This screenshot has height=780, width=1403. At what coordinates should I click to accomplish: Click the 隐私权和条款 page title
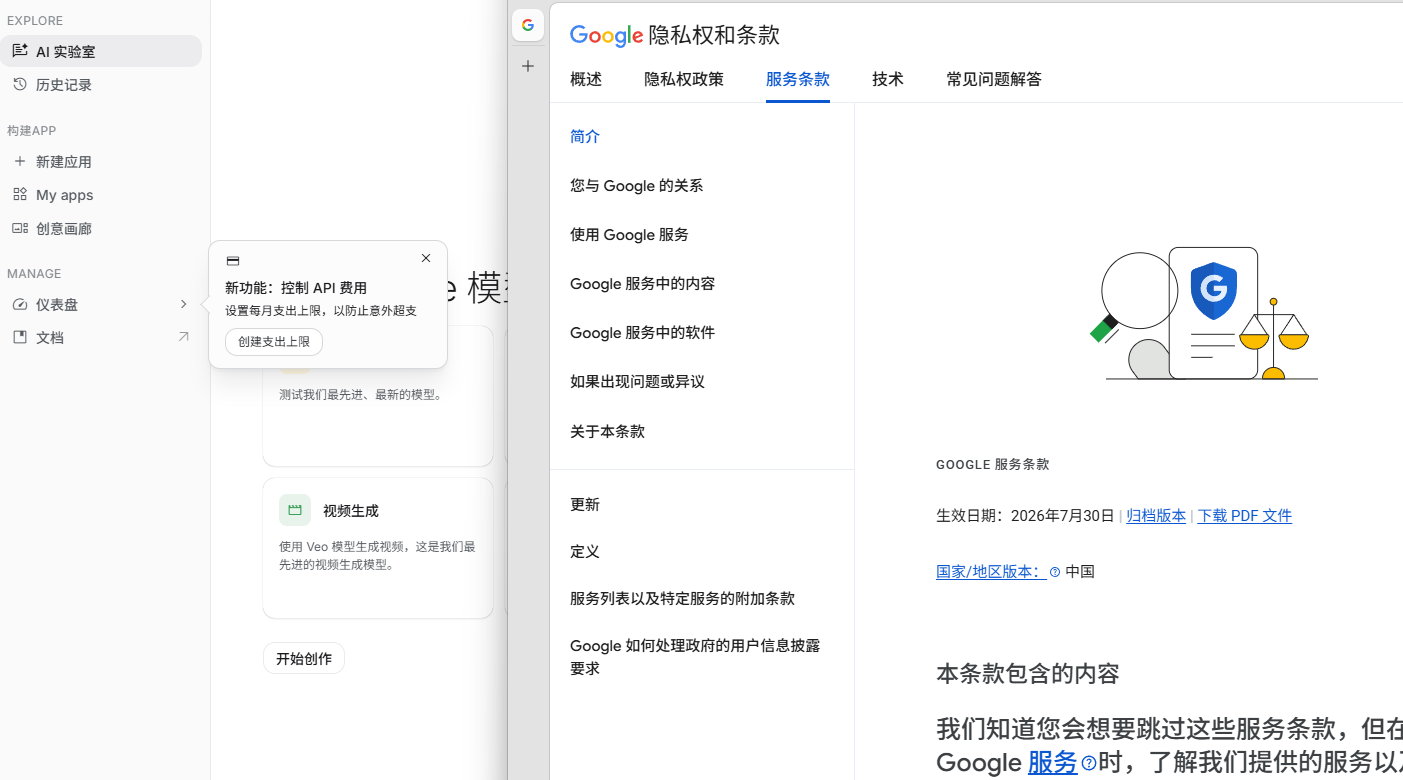click(x=714, y=36)
